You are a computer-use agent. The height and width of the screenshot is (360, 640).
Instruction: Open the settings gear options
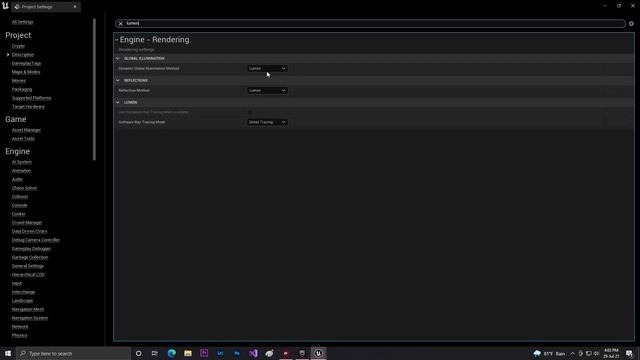point(631,24)
